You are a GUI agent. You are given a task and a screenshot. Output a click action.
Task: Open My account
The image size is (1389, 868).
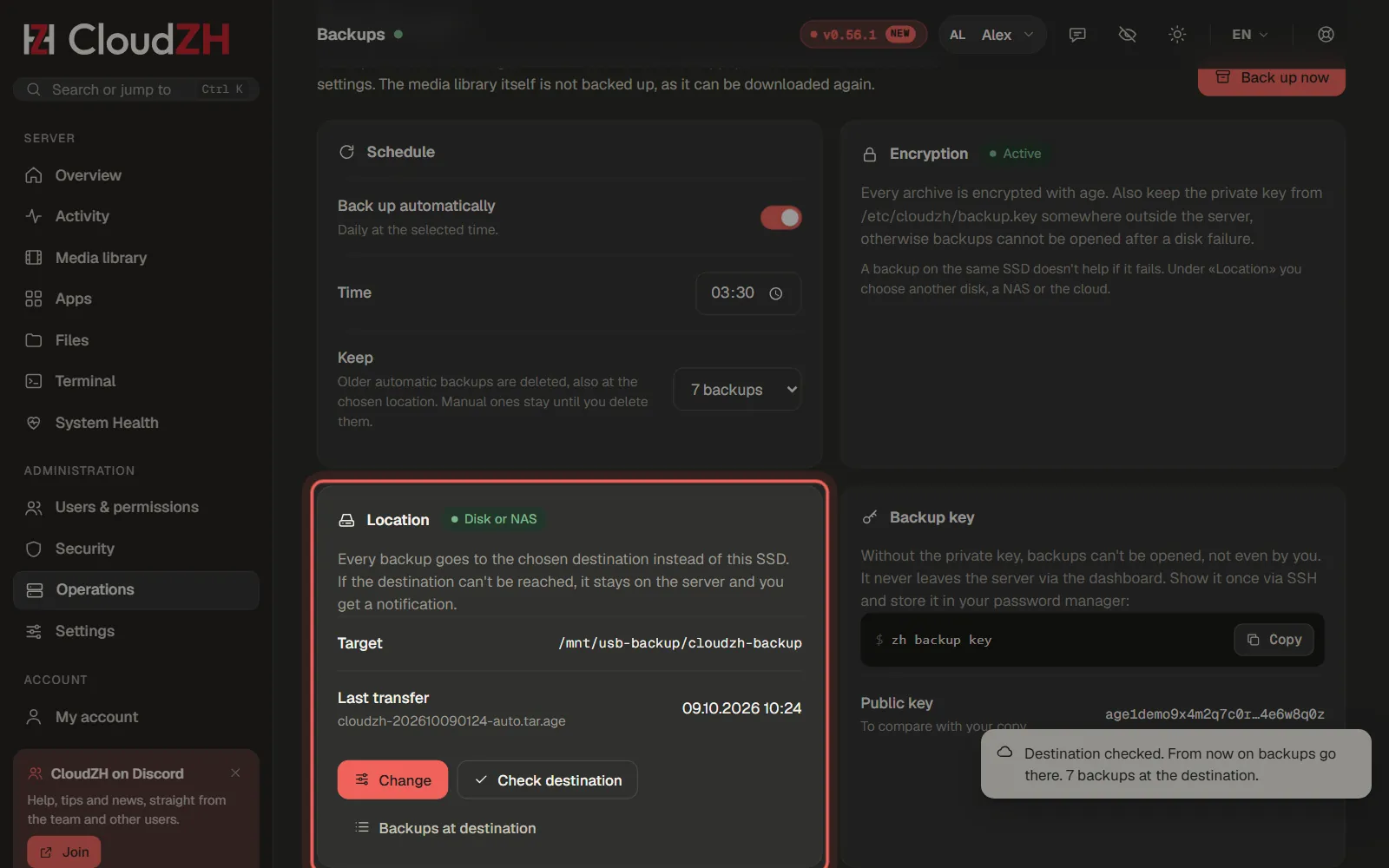(136, 717)
